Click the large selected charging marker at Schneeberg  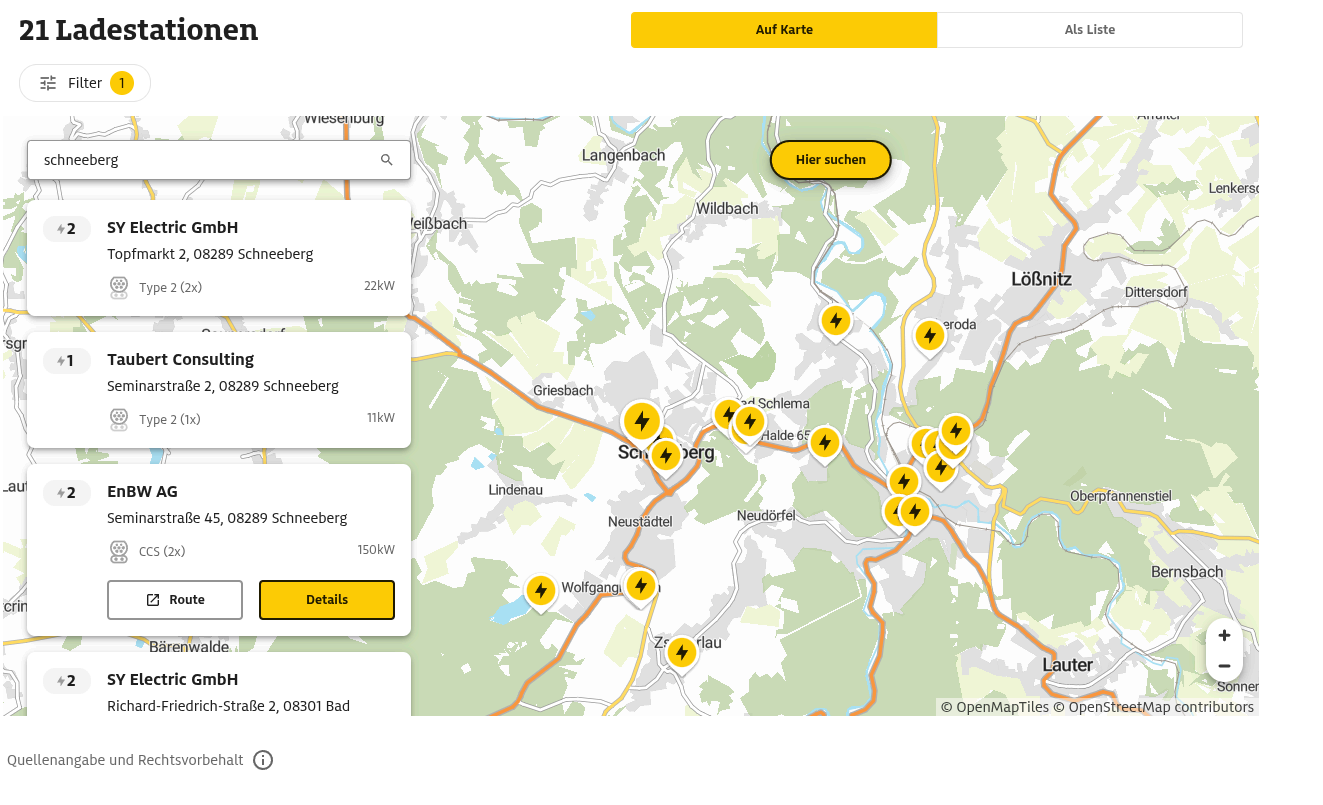(642, 421)
